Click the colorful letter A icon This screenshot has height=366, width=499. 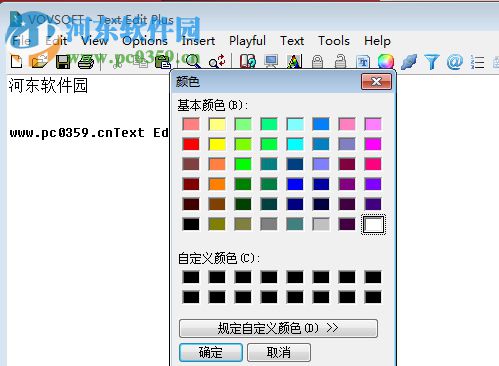(x=294, y=62)
